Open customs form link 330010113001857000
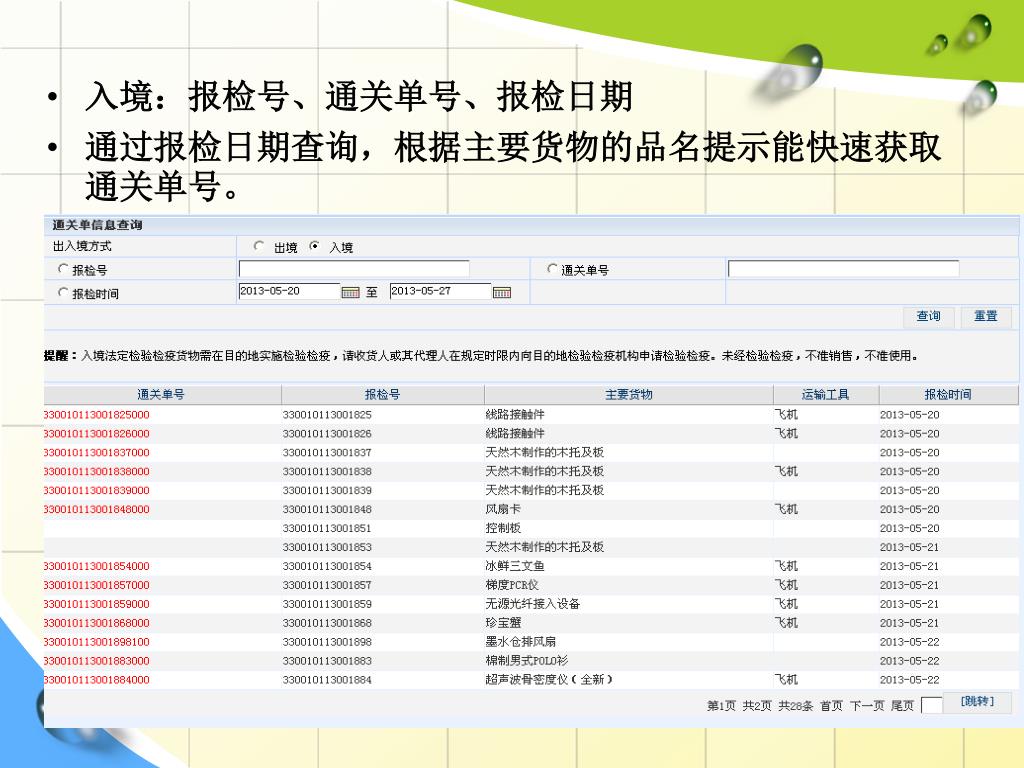Viewport: 1024px width, 768px height. 97,585
